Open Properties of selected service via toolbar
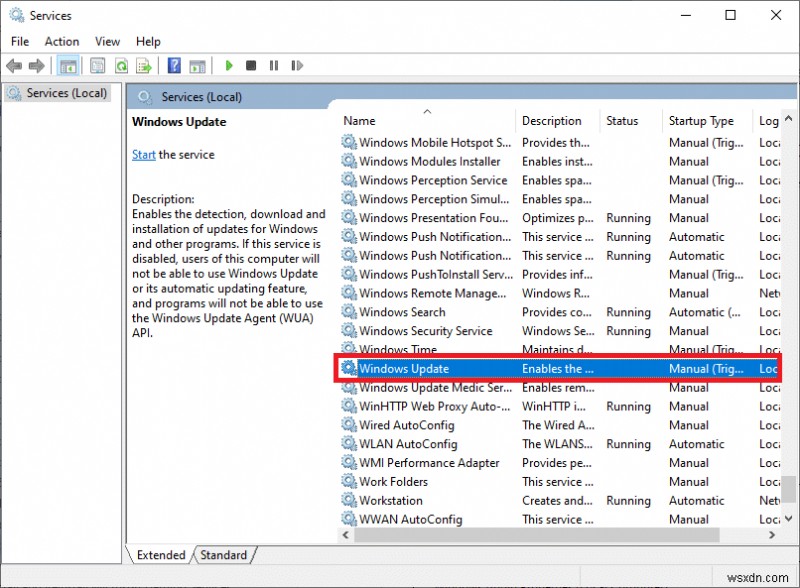800x588 pixels. tap(97, 65)
